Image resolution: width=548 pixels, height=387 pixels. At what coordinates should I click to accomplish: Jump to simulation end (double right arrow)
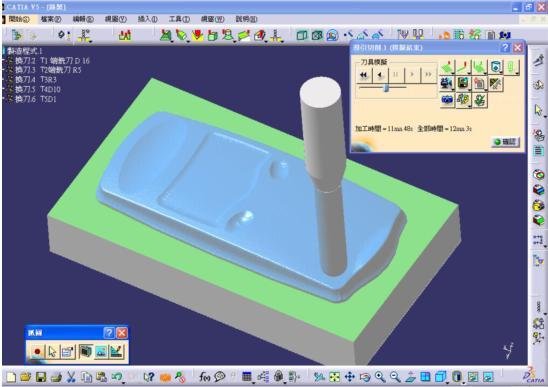(428, 74)
